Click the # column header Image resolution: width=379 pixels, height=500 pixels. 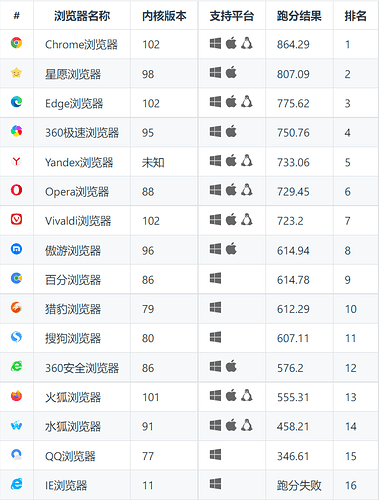coord(17,15)
